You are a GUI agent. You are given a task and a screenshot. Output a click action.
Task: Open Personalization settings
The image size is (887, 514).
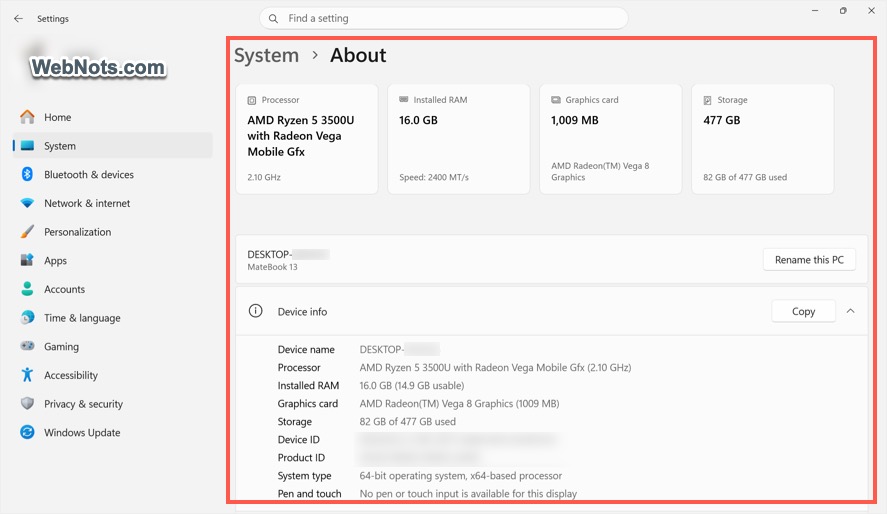[112, 232]
